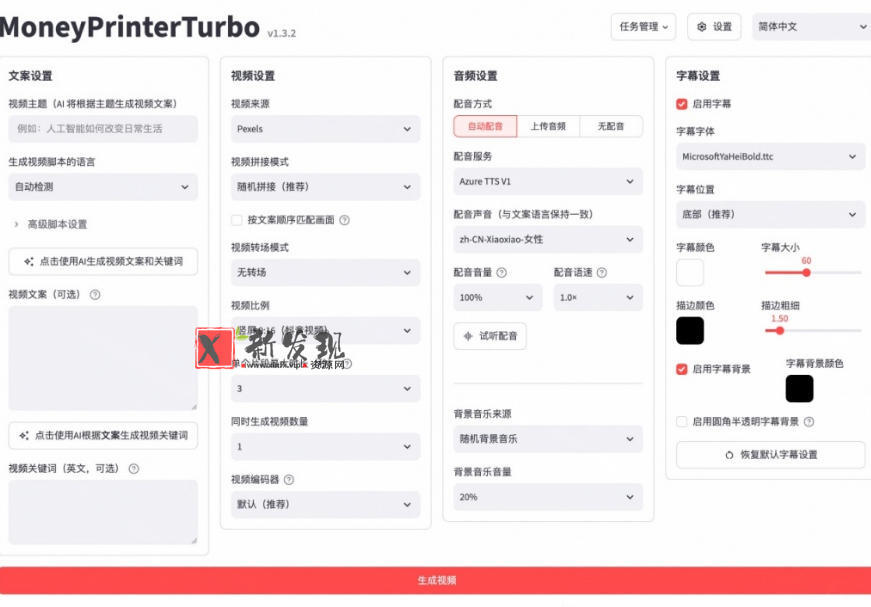Click reset icon in 恢复默认字幕设置
The image size is (871, 607).
coord(729,455)
